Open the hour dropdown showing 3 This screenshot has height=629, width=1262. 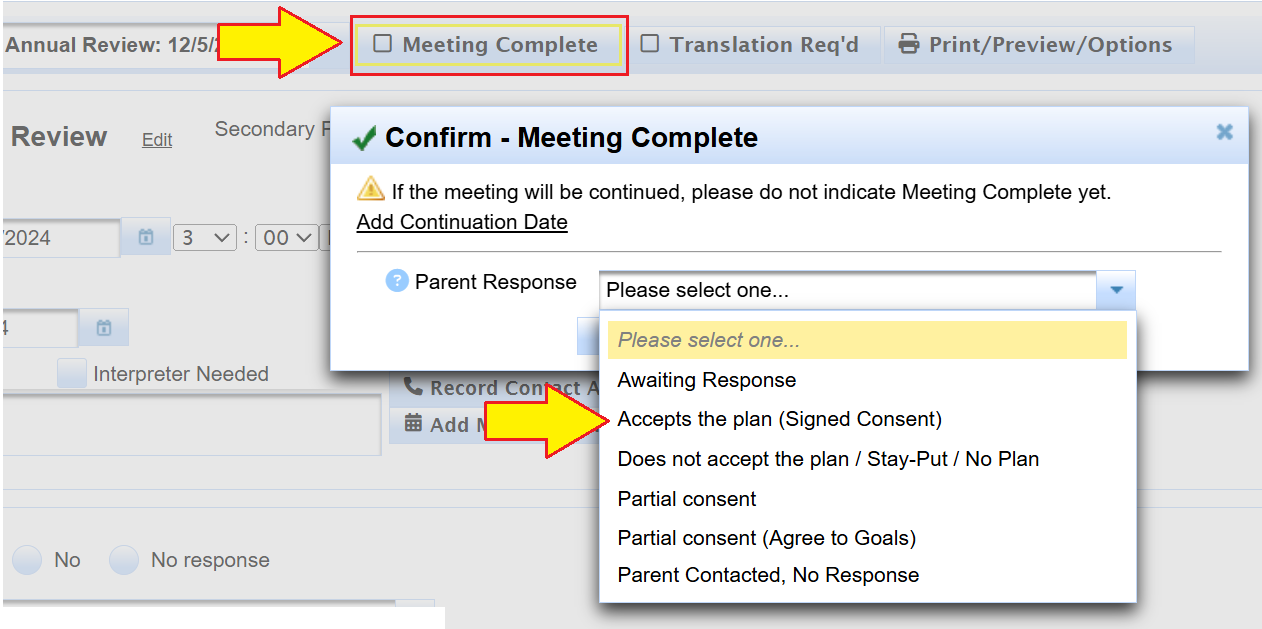(204, 238)
